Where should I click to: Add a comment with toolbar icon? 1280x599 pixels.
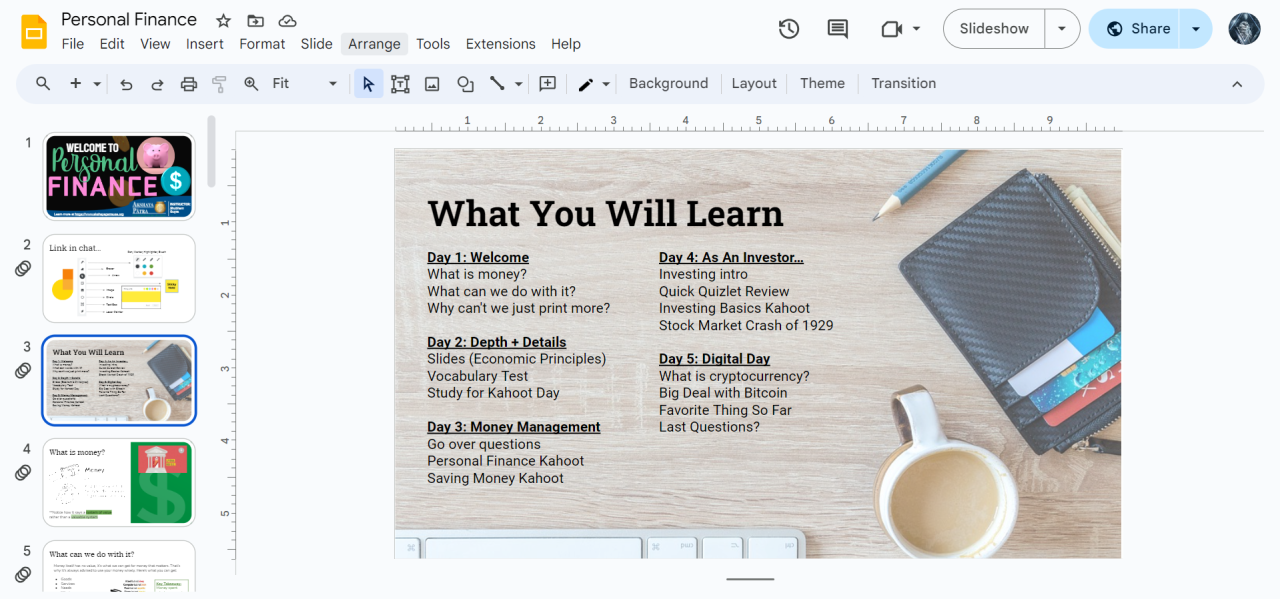(547, 84)
